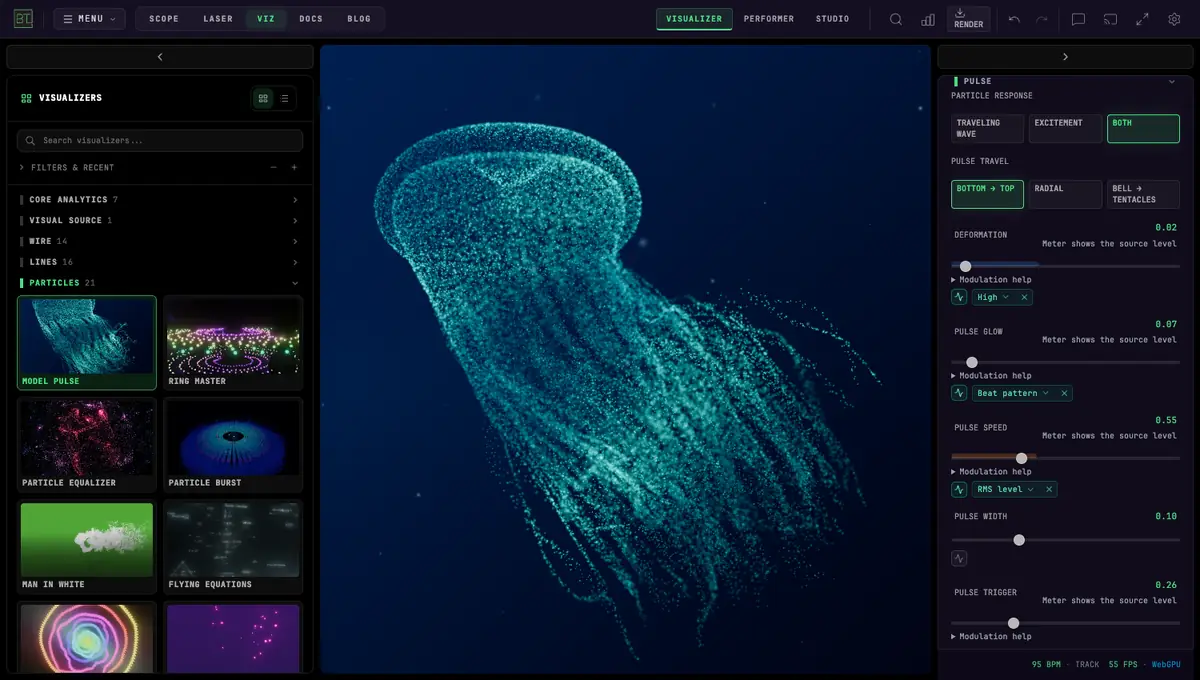Click the magnifier search icon in top toolbar
The width and height of the screenshot is (1200, 680).
896,19
